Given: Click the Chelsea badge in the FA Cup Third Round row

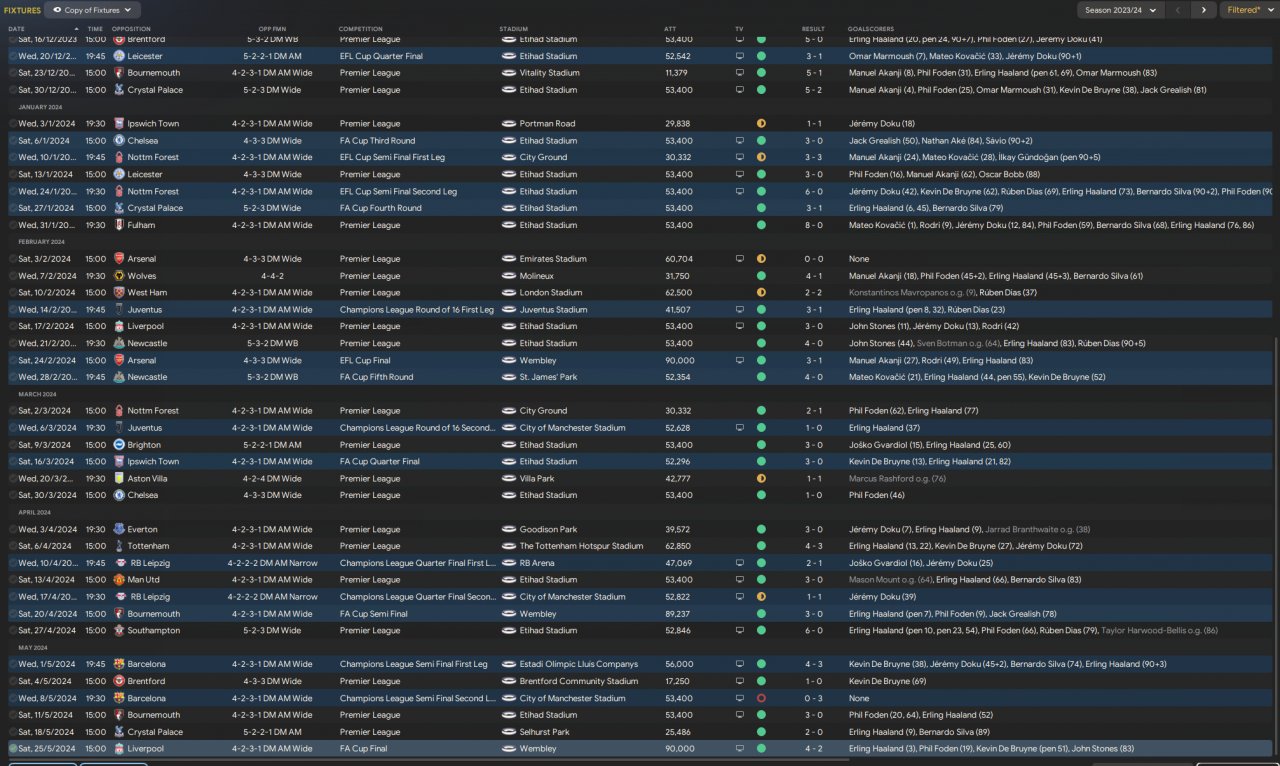Looking at the screenshot, I should pyautogui.click(x=119, y=141).
